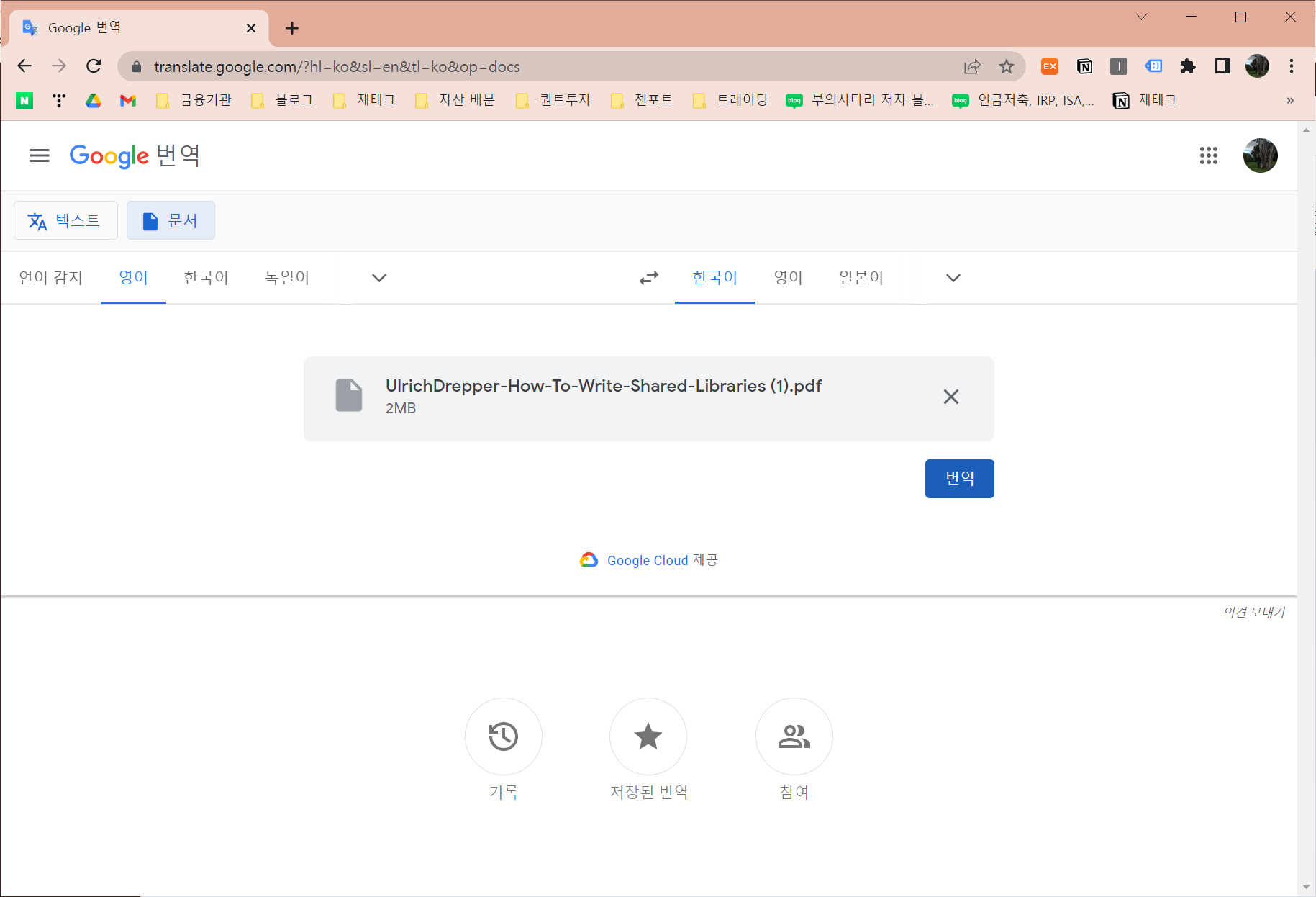This screenshot has height=897, width=1316.
Task: Open the Google account avatar in page header
Action: (x=1261, y=155)
